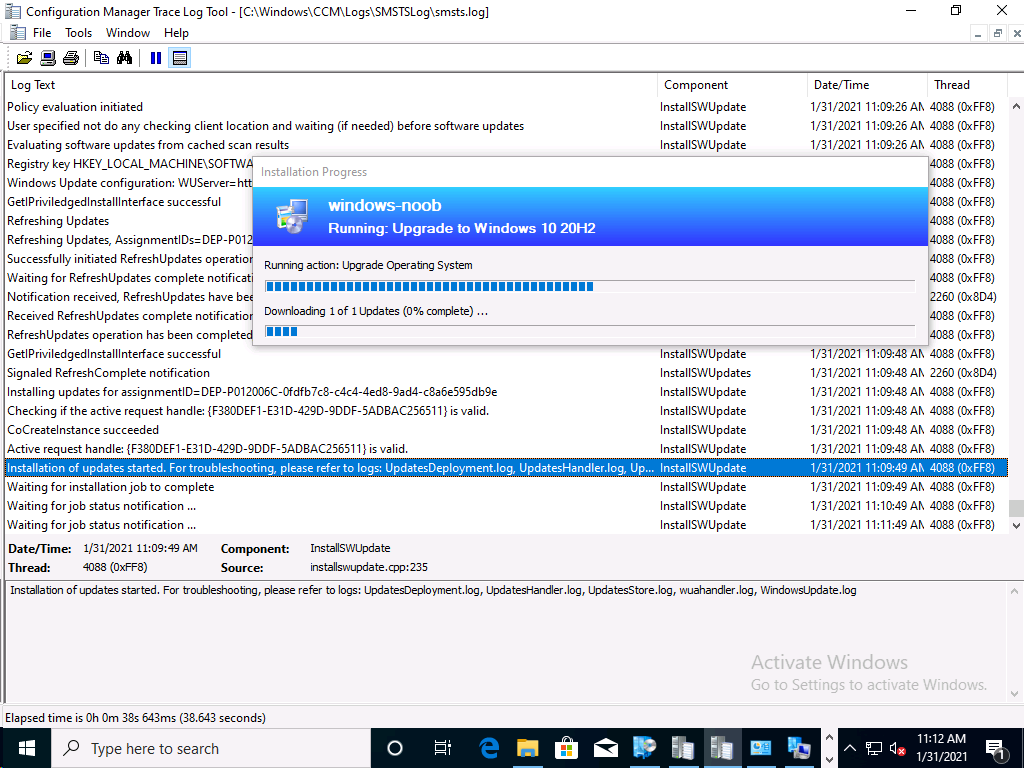Open the Control Panel chart icon on taskbar
Viewport: 1024px width, 768px height.
761,748
